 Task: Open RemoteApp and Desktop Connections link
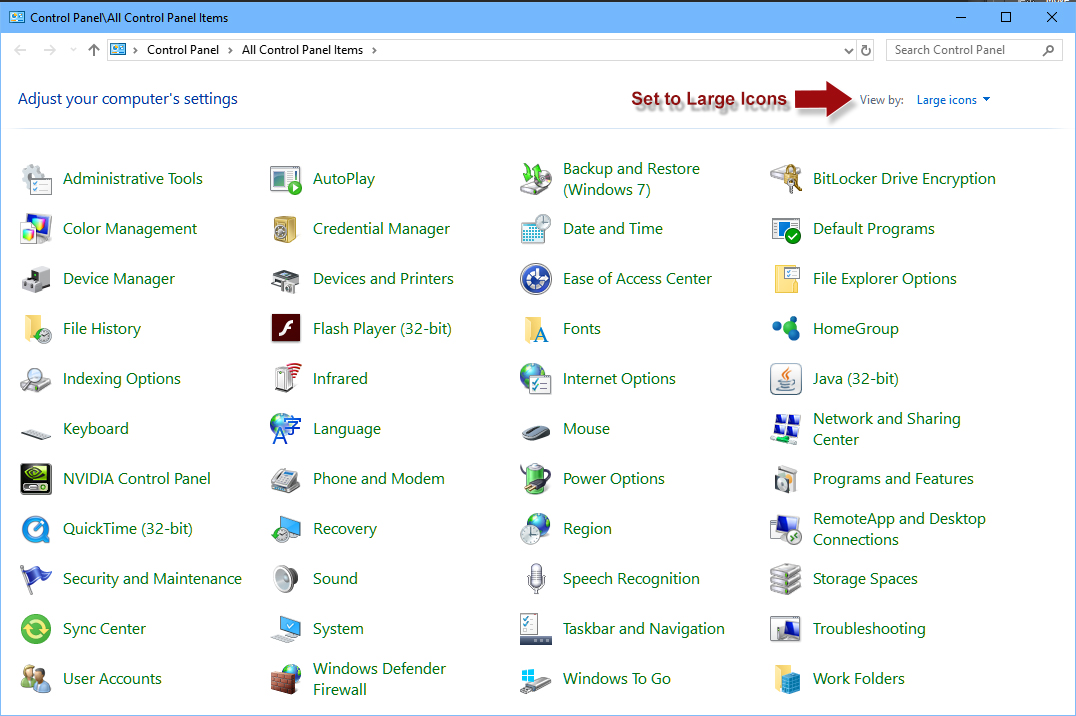899,529
